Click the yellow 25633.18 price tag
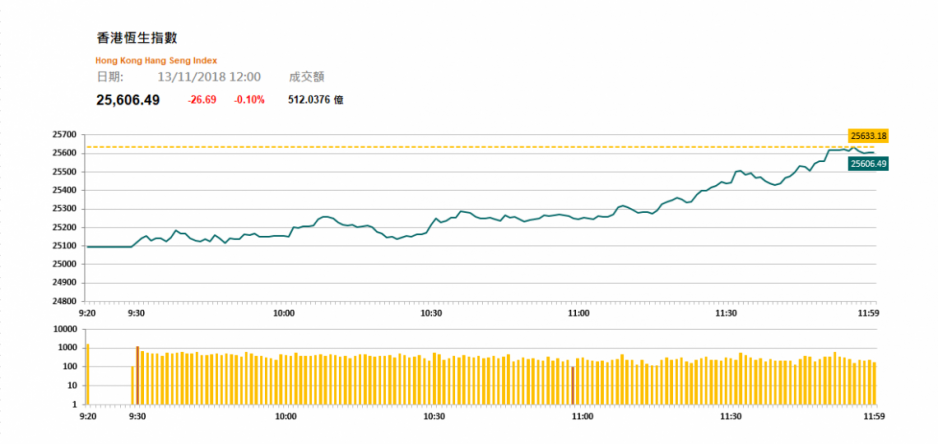This screenshot has height=444, width=938. (x=868, y=135)
